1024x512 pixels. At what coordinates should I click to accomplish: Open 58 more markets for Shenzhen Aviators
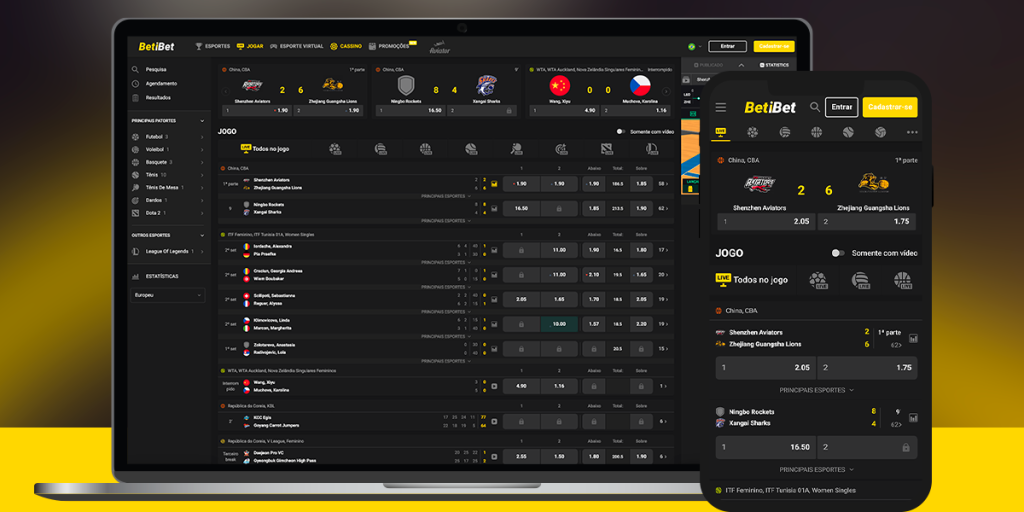(x=663, y=184)
